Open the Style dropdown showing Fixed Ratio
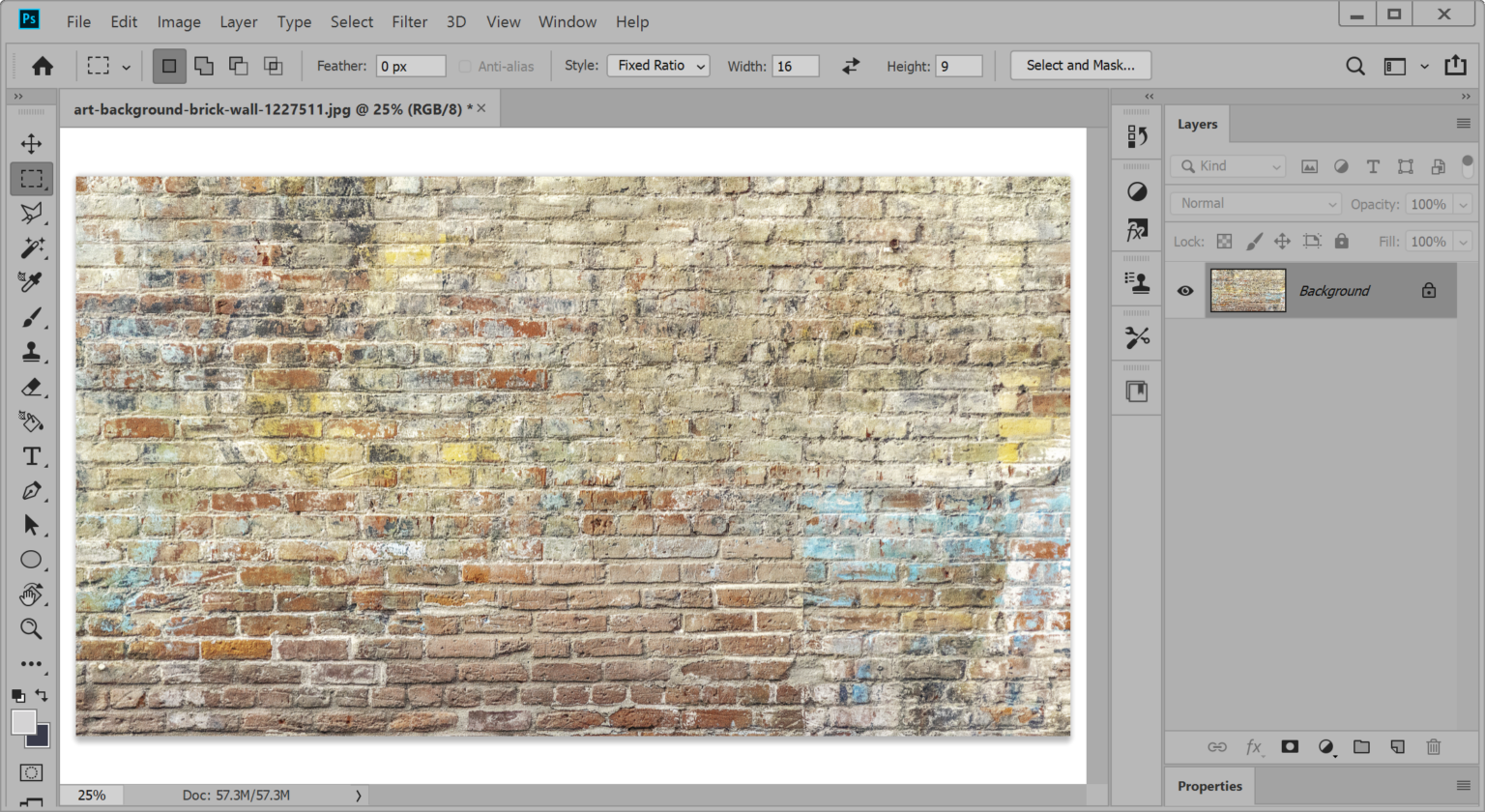Screen dimensions: 1485x812 (657, 66)
